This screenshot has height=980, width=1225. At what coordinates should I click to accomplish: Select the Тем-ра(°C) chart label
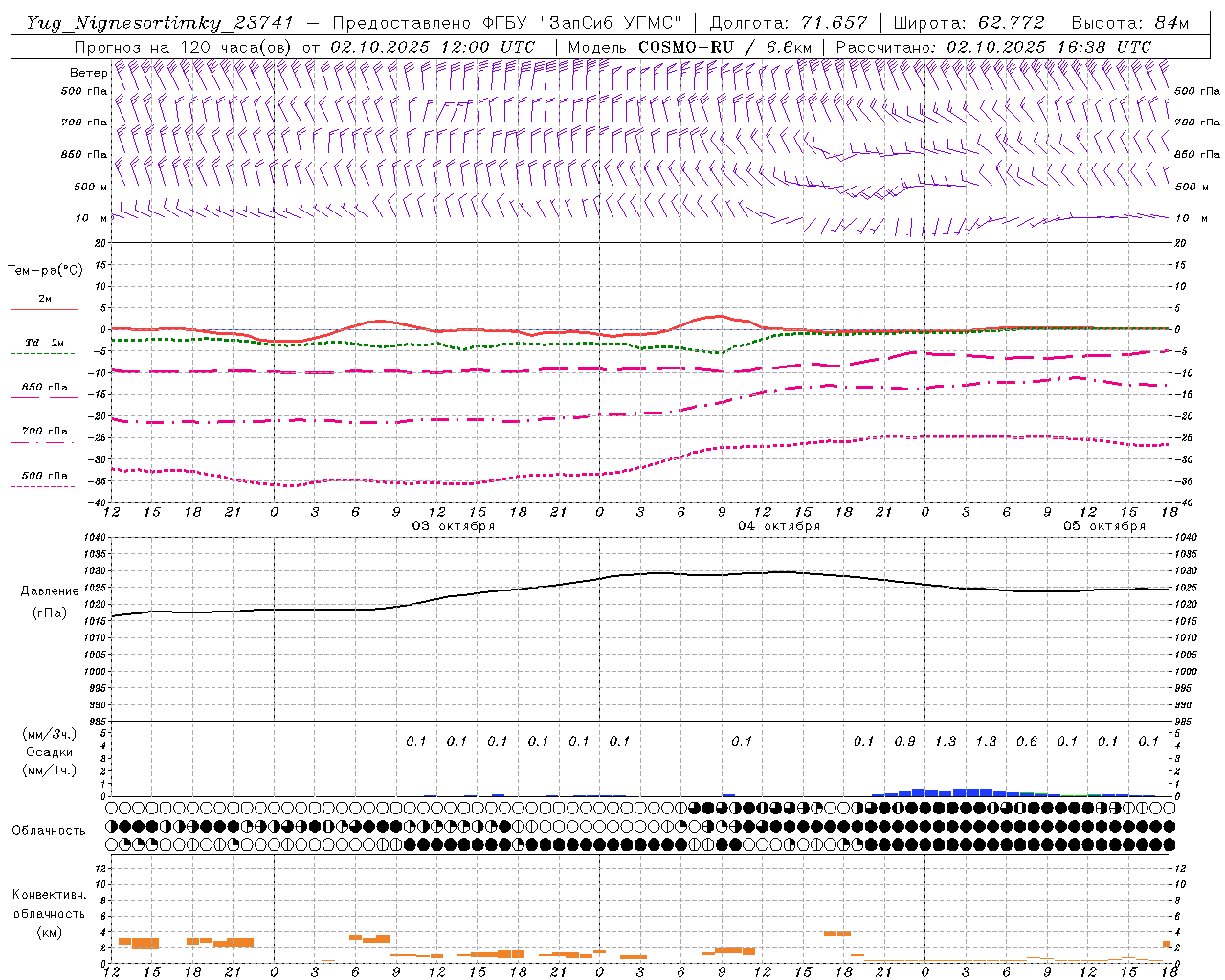(45, 271)
